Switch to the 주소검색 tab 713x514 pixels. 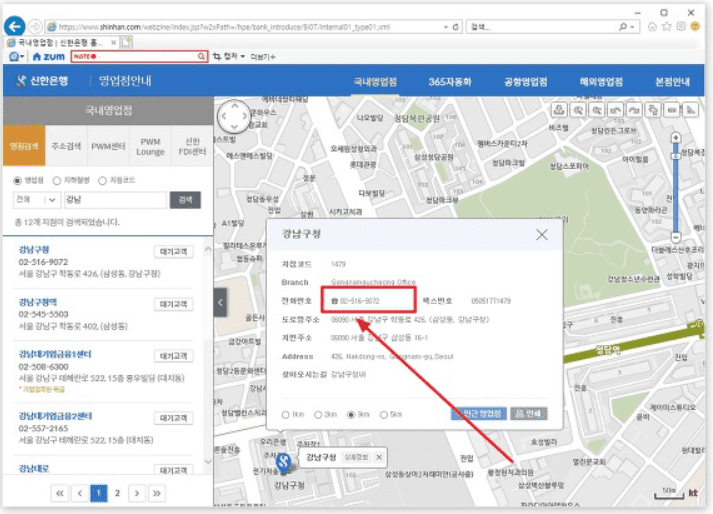pos(66,146)
